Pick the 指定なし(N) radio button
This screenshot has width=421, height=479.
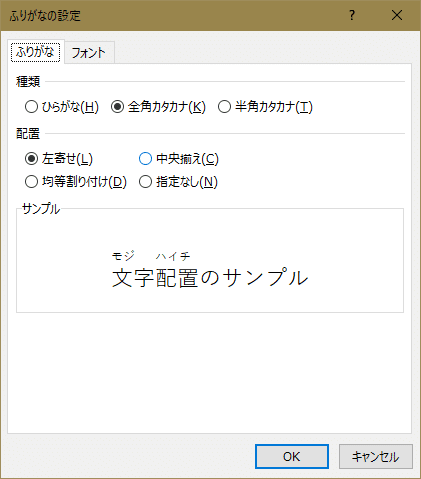click(x=179, y=182)
